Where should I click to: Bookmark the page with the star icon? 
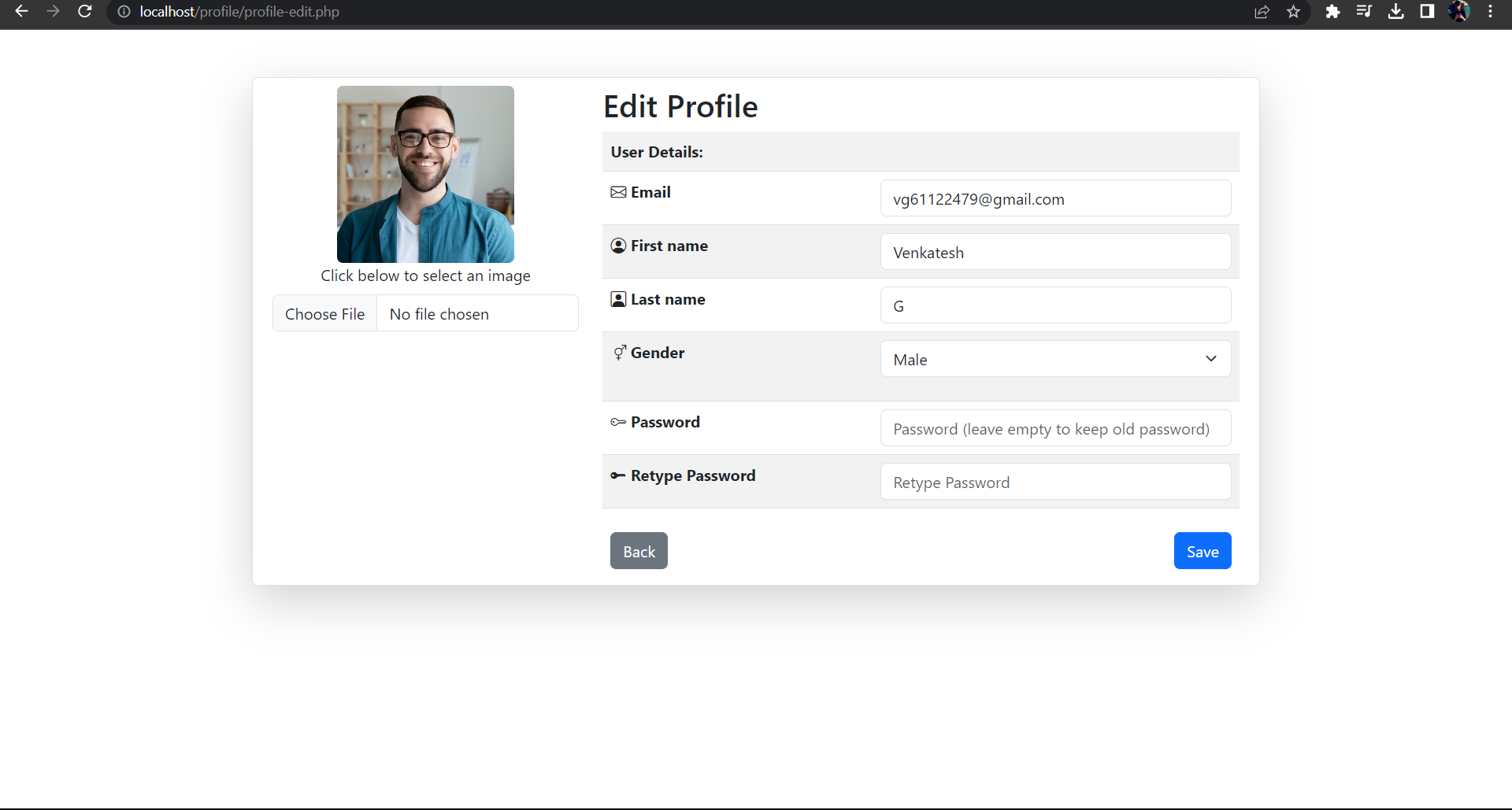click(1294, 12)
